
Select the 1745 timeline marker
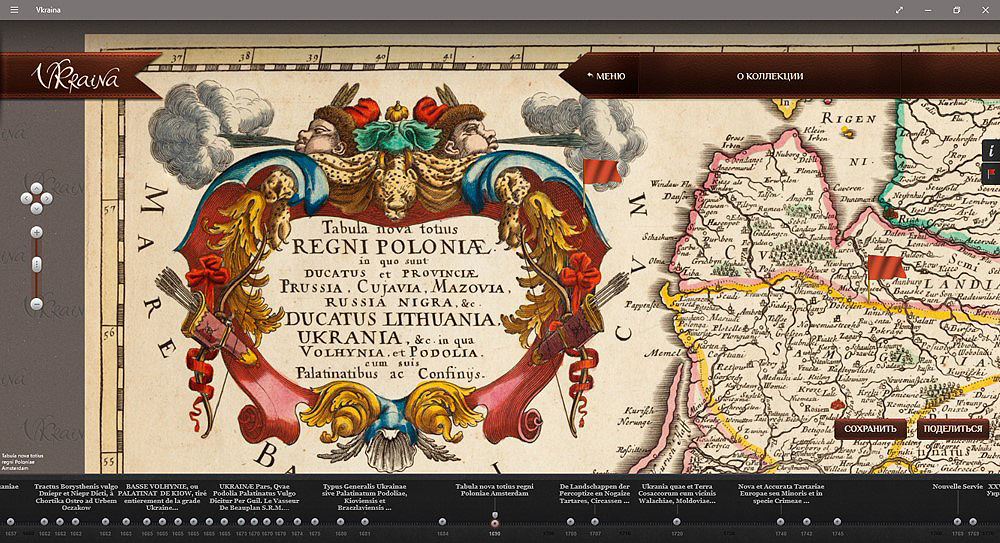pyautogui.click(x=837, y=522)
